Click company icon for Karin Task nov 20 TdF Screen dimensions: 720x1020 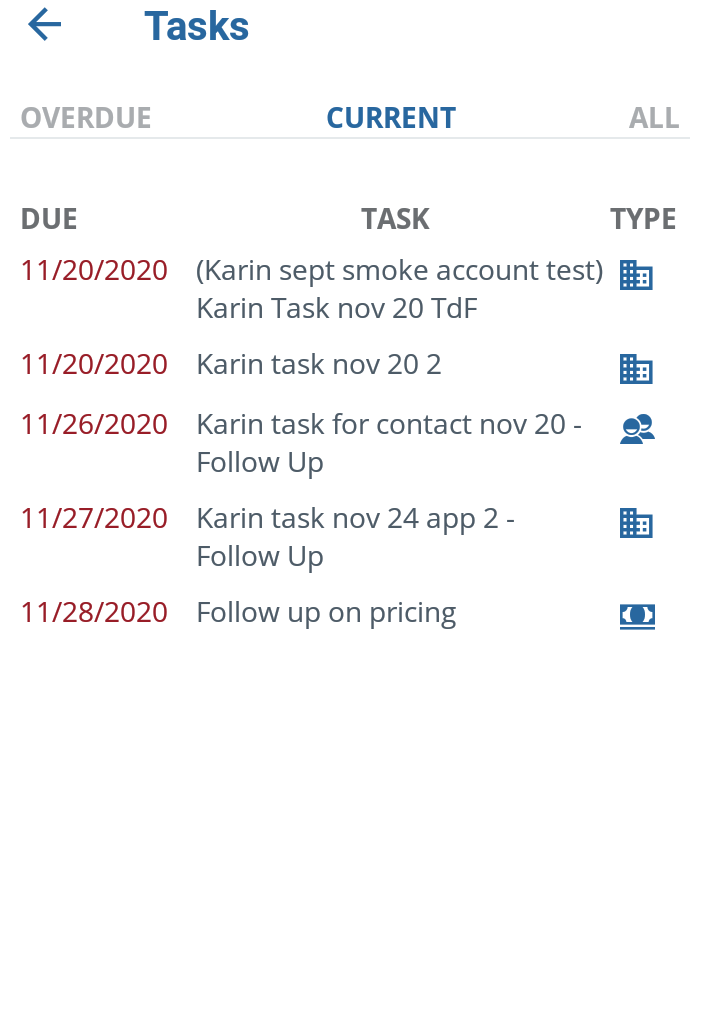[636, 275]
